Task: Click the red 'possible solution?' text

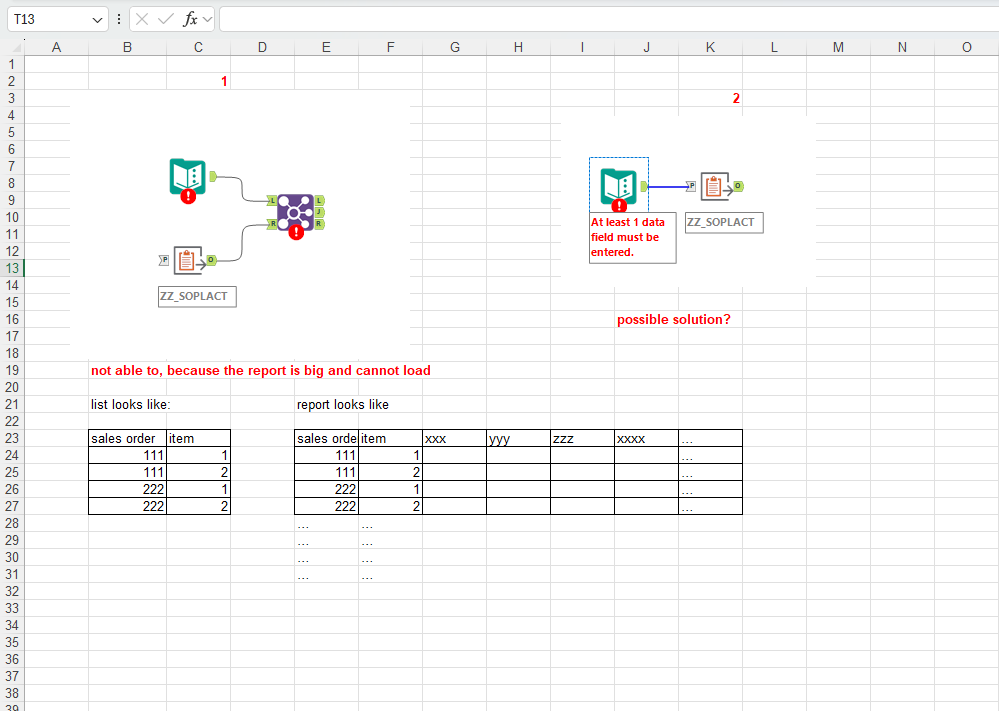Action: point(673,320)
